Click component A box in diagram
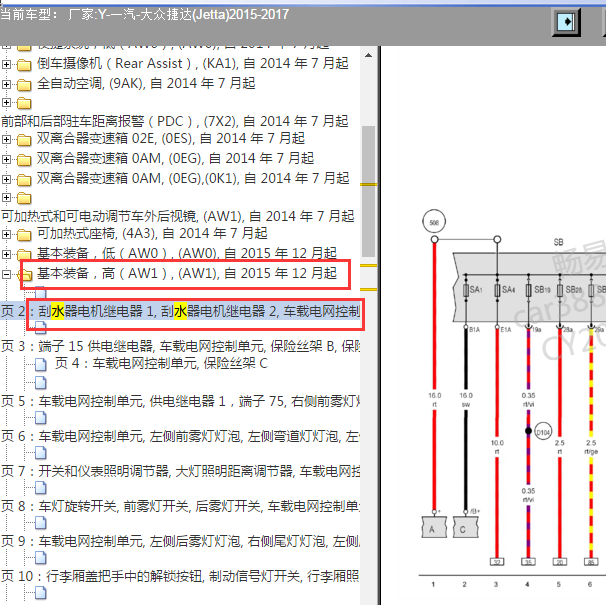Image resolution: width=606 pixels, height=605 pixels. pyautogui.click(x=434, y=527)
